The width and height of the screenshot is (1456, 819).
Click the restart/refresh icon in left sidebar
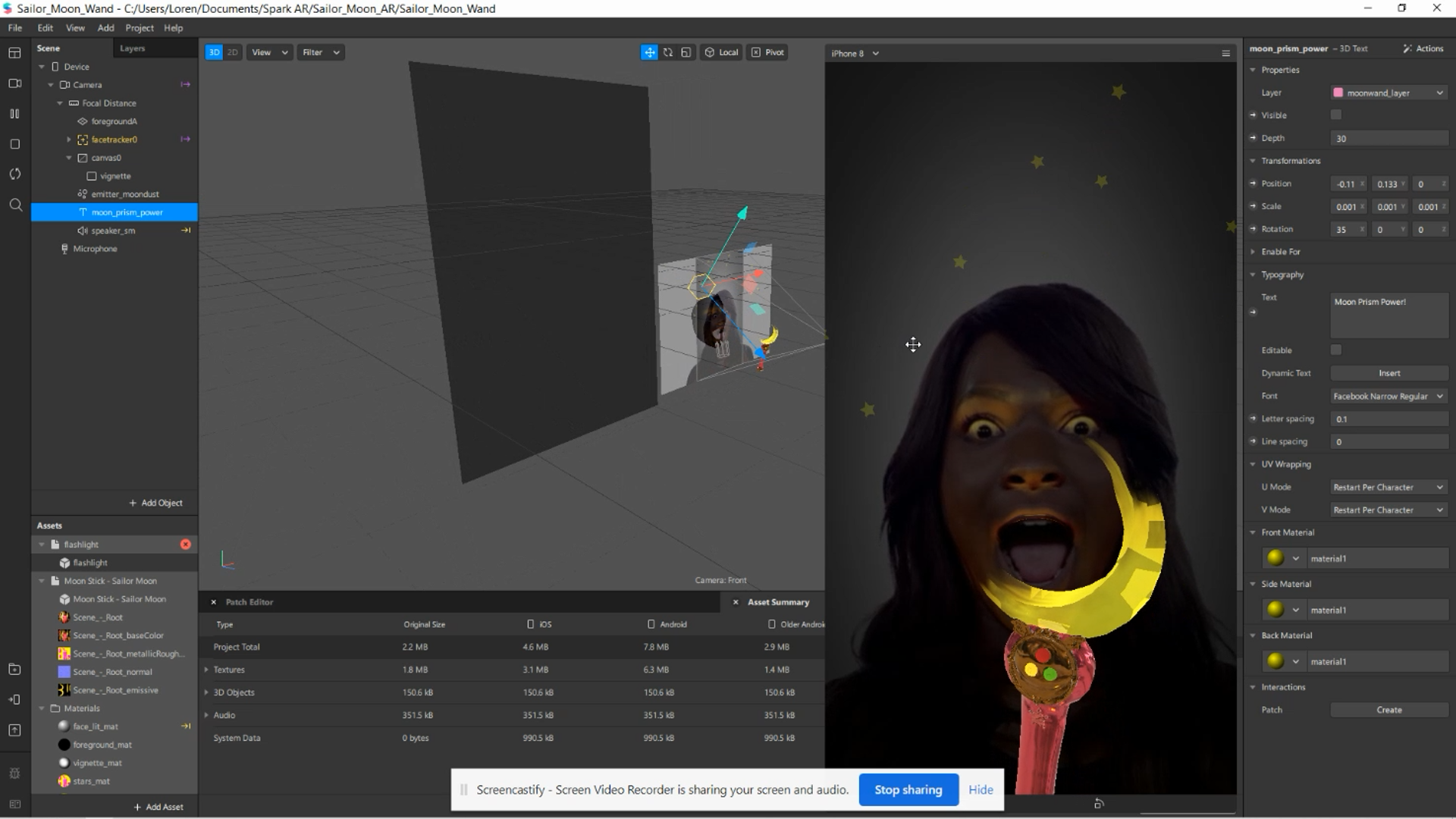pos(14,174)
